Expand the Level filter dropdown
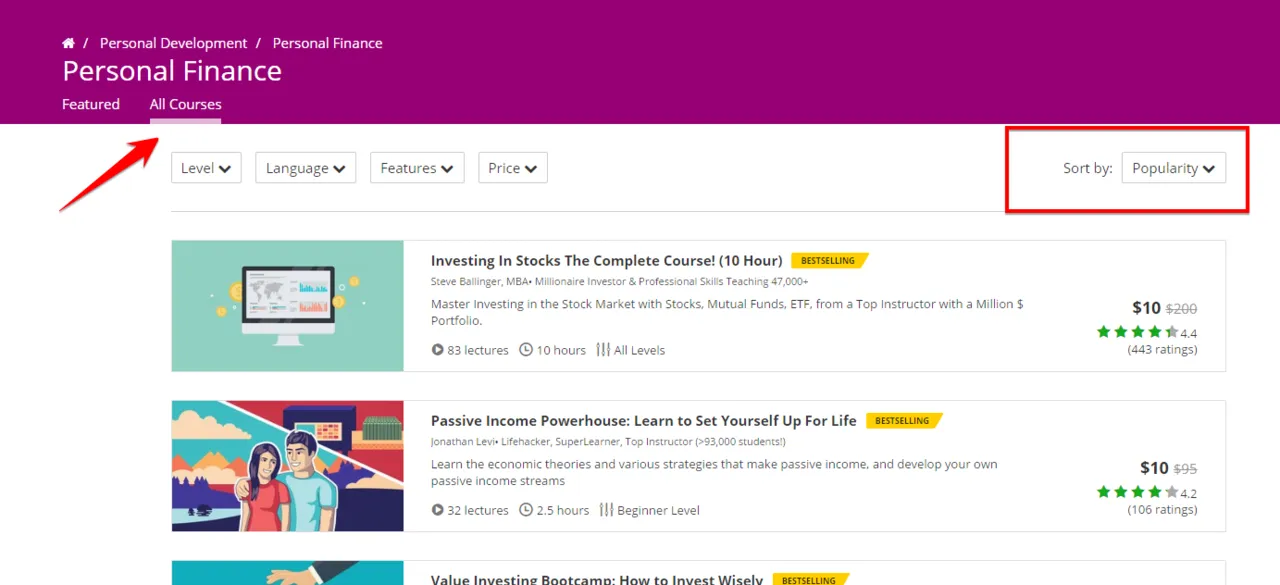The image size is (1280, 585). tap(206, 168)
